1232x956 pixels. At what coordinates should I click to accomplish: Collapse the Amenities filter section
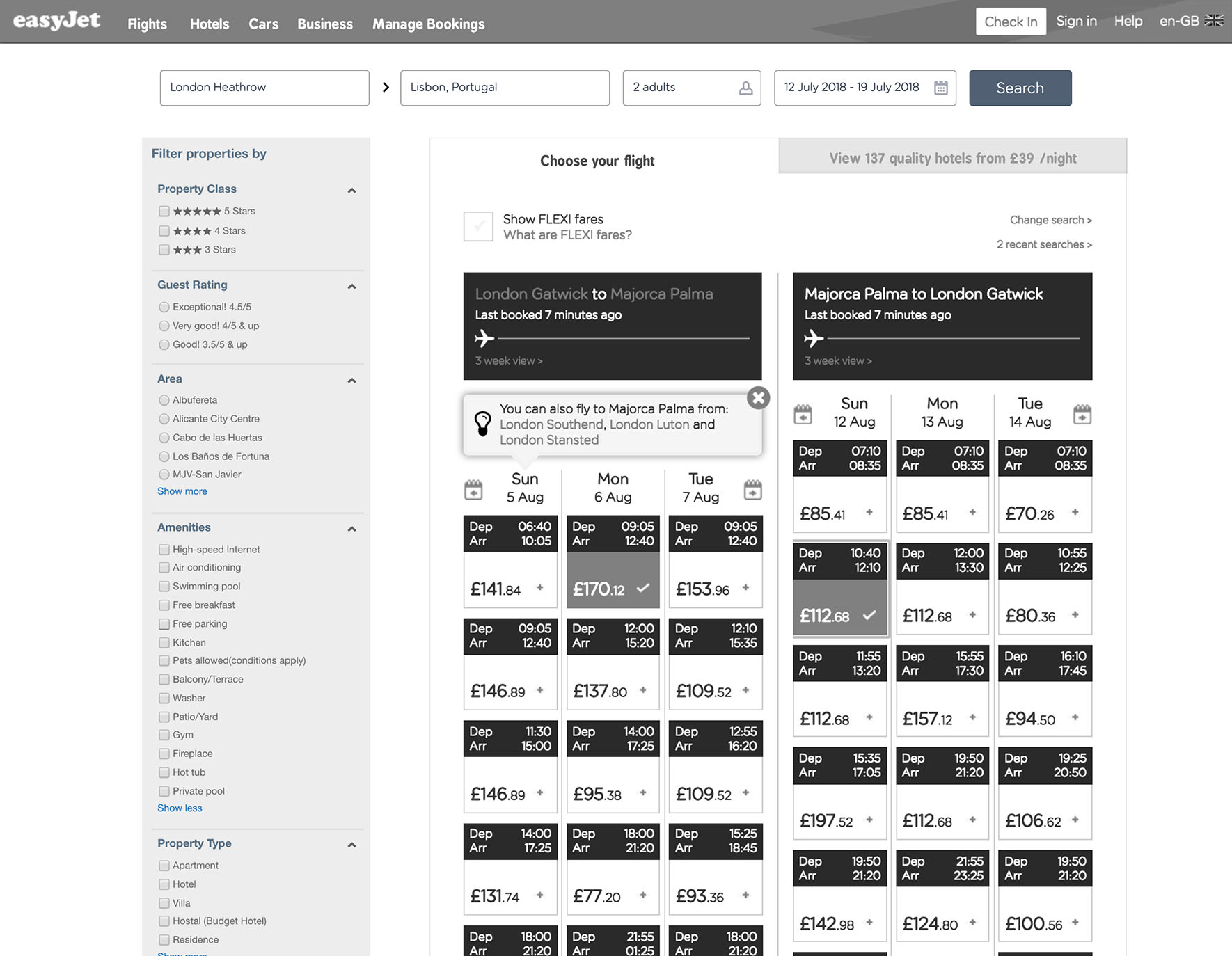click(352, 529)
